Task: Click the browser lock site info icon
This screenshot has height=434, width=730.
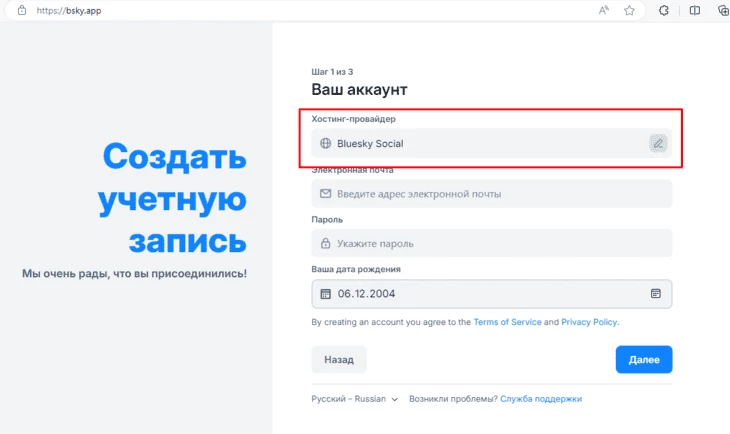Action: pyautogui.click(x=22, y=10)
